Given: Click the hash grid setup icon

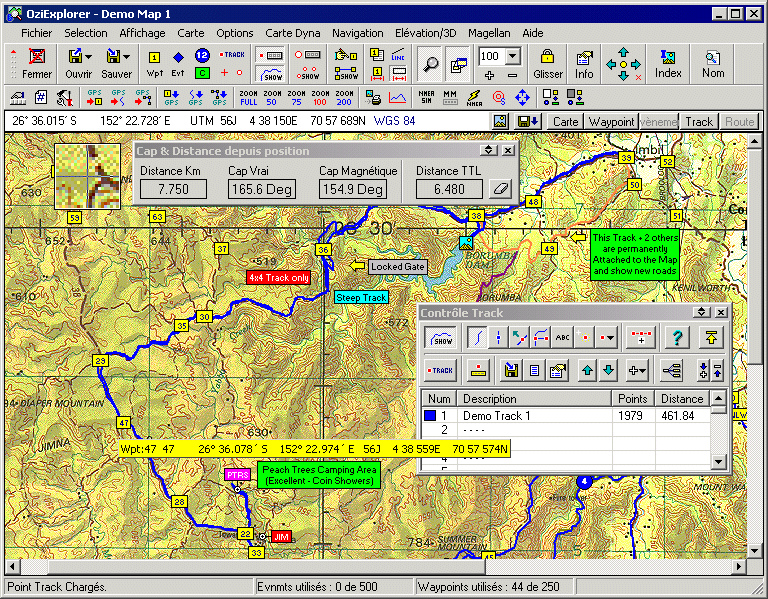Looking at the screenshot, I should pos(41,97).
